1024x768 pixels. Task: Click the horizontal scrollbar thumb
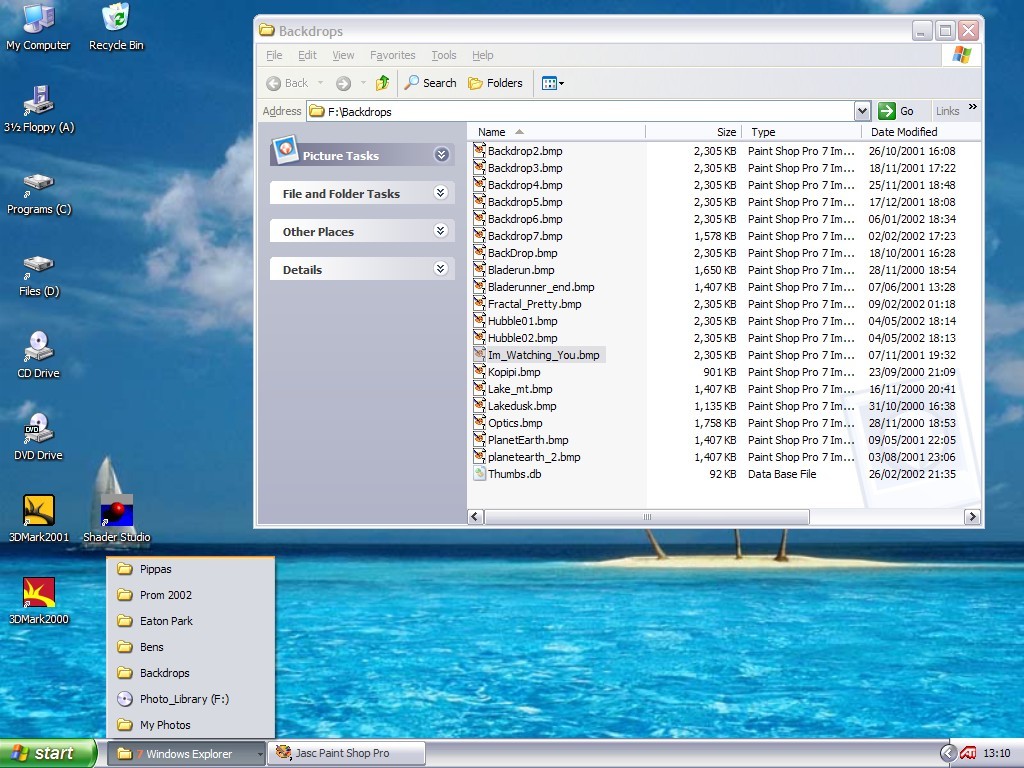coord(647,517)
